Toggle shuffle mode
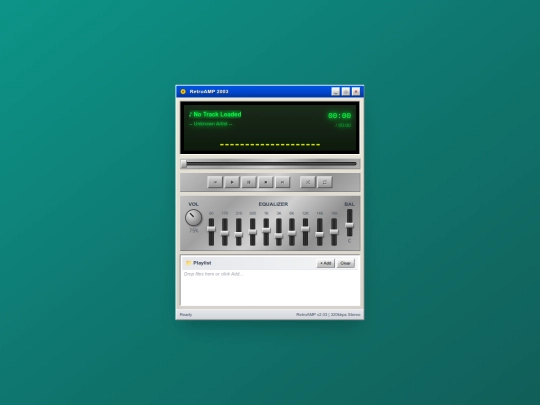The width and height of the screenshot is (540, 405). pyautogui.click(x=308, y=182)
